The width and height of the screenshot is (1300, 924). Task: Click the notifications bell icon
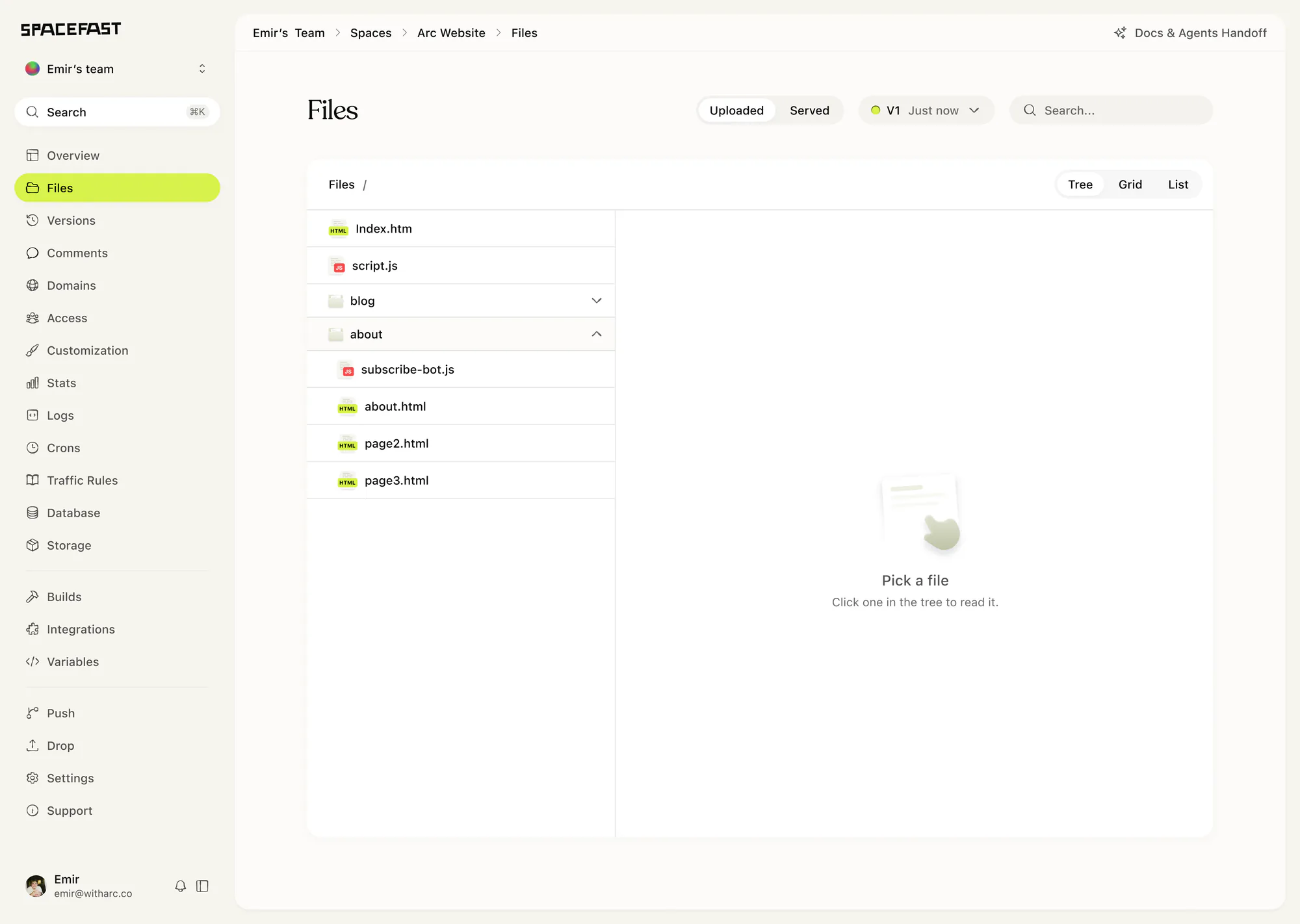[181, 886]
